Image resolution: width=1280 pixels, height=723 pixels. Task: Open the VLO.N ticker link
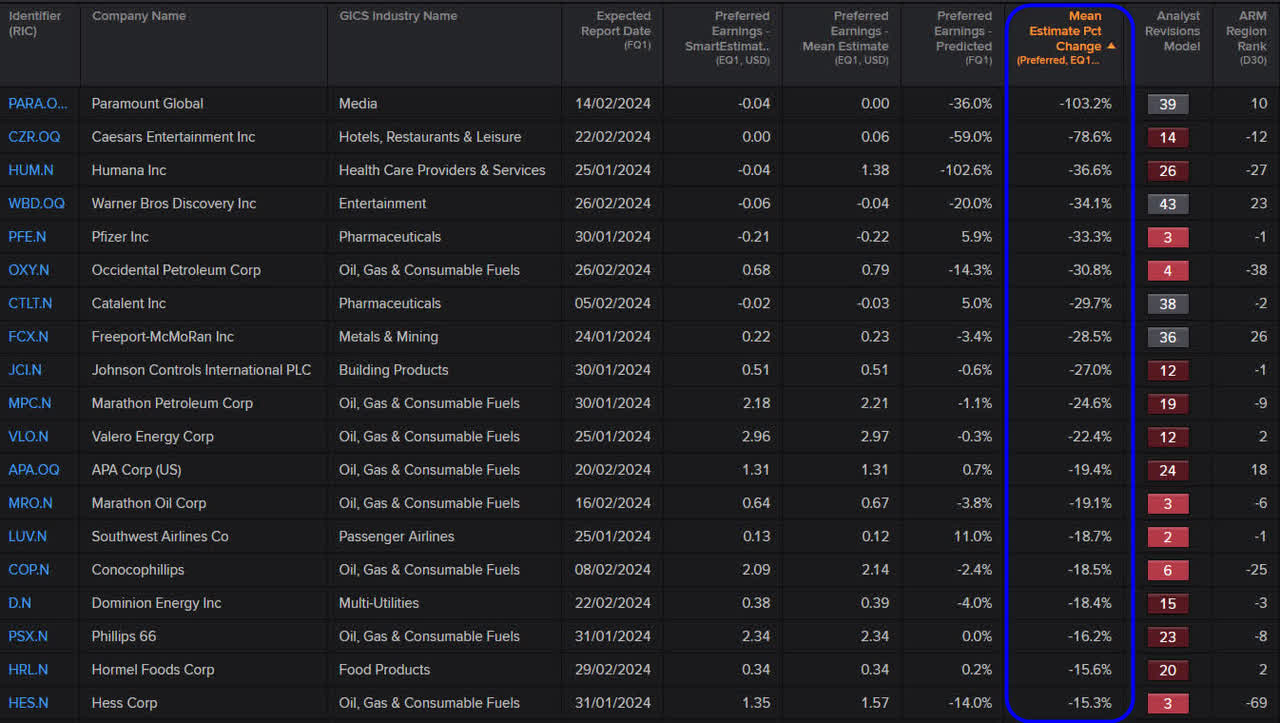click(28, 437)
